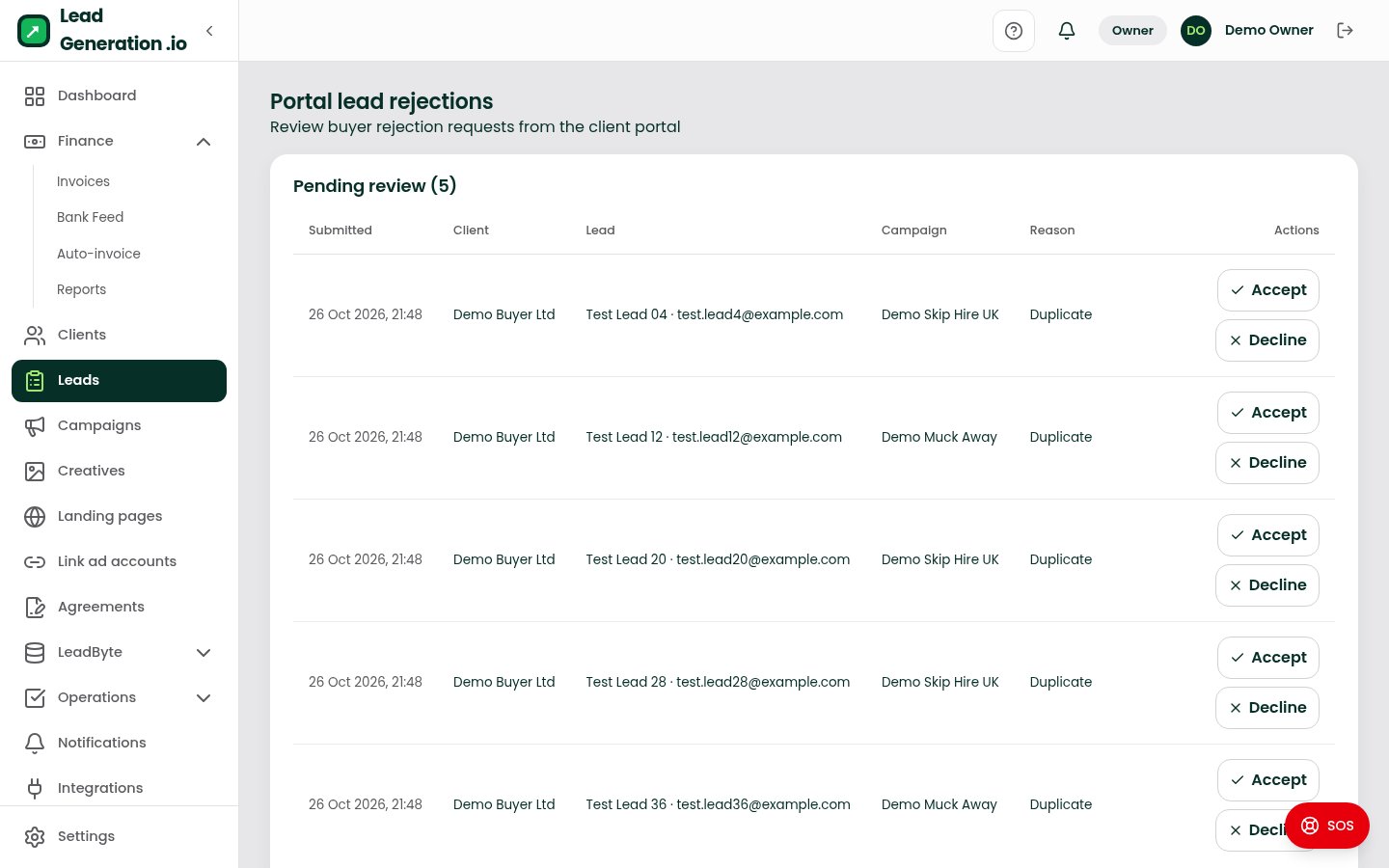Click the Pending review (5) heading
Image resolution: width=1389 pixels, height=868 pixels.
[374, 185]
